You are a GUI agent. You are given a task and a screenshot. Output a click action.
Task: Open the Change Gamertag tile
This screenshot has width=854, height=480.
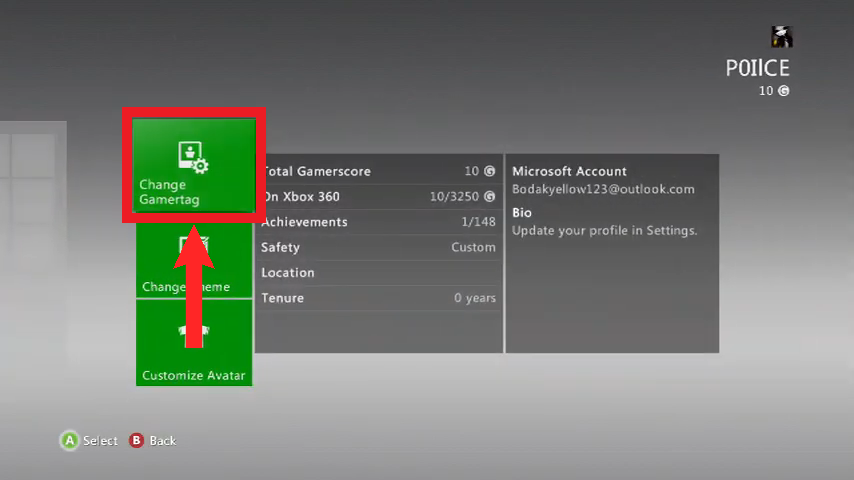pyautogui.click(x=194, y=165)
